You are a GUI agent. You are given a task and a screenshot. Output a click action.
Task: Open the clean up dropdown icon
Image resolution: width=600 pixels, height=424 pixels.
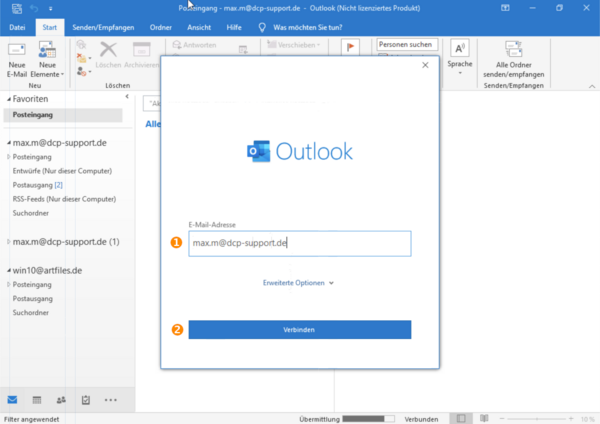pos(83,58)
